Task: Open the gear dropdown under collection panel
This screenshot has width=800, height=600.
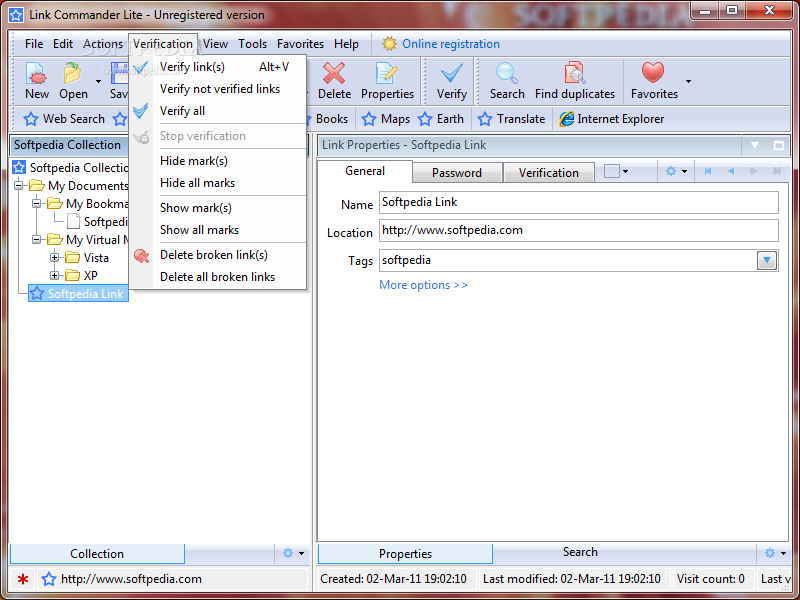Action: 293,553
